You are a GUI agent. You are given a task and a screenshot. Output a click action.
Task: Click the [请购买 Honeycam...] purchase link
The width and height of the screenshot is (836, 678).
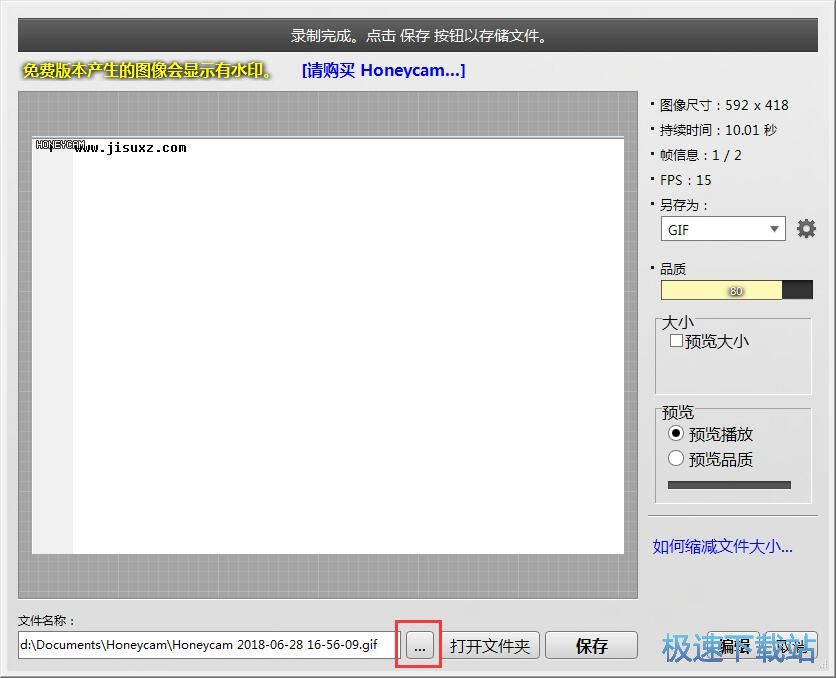tap(383, 70)
